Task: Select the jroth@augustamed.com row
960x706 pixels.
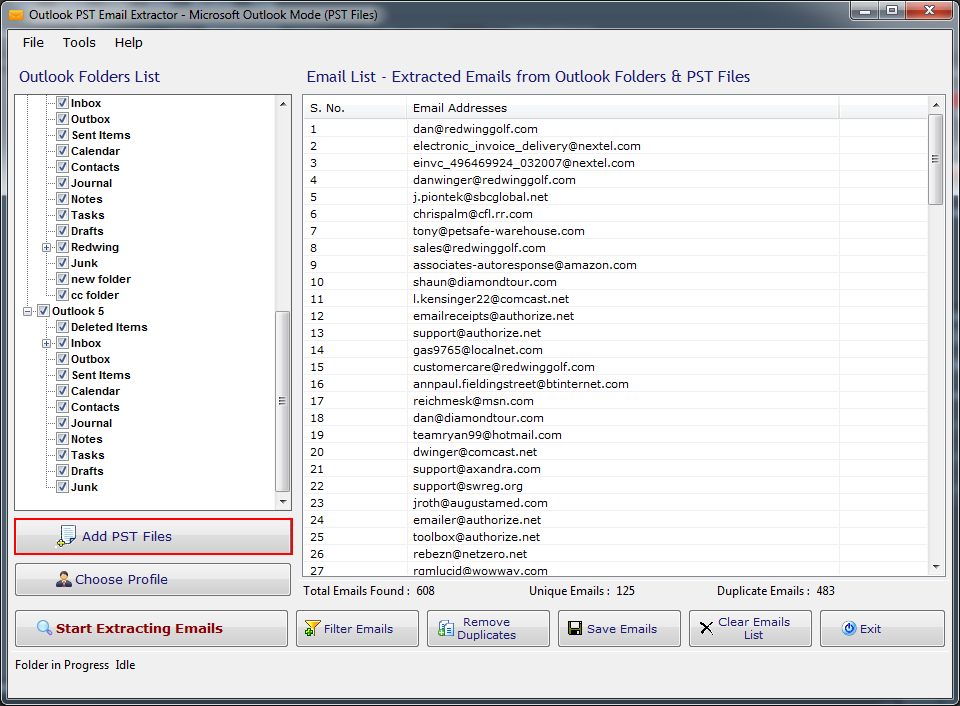Action: pyautogui.click(x=615, y=503)
